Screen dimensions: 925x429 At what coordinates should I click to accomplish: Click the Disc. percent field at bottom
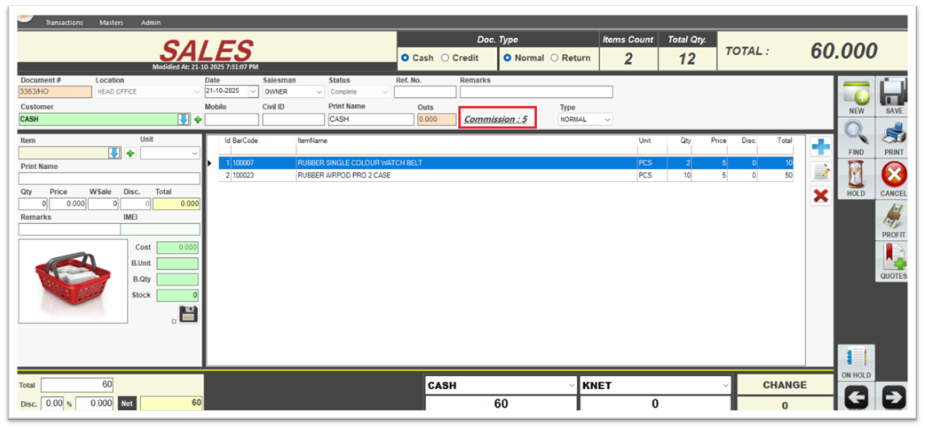click(x=54, y=404)
